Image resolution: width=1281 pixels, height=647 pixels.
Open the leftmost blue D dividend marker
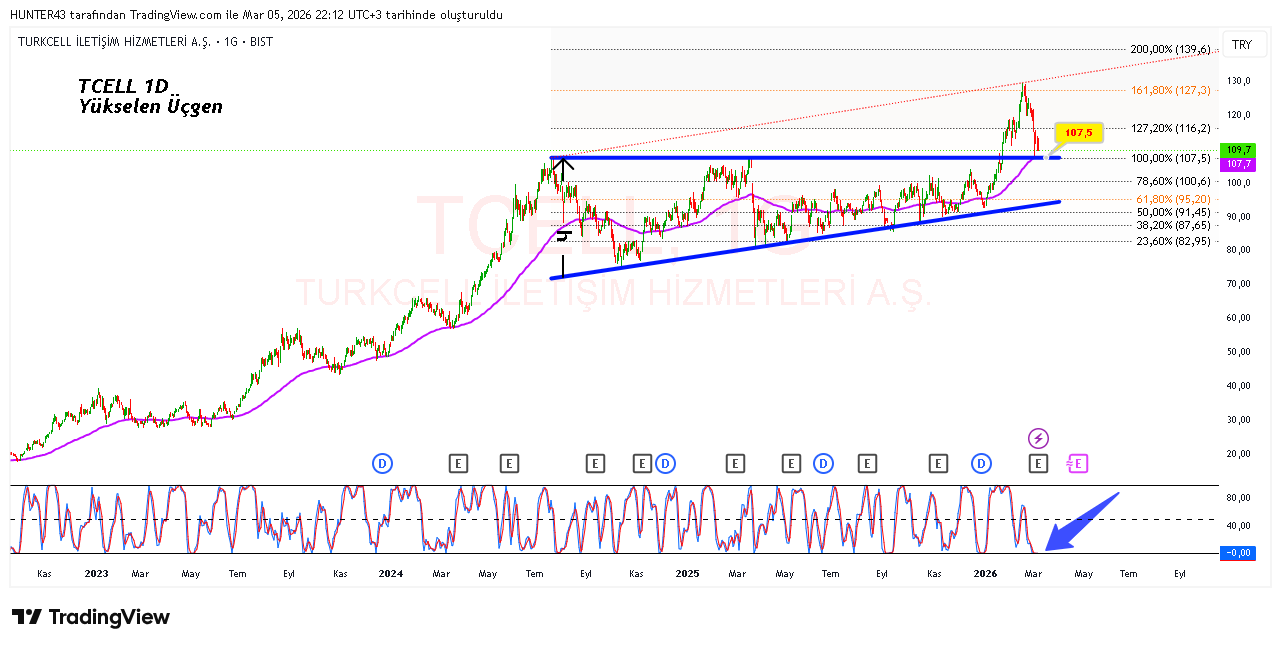click(382, 463)
